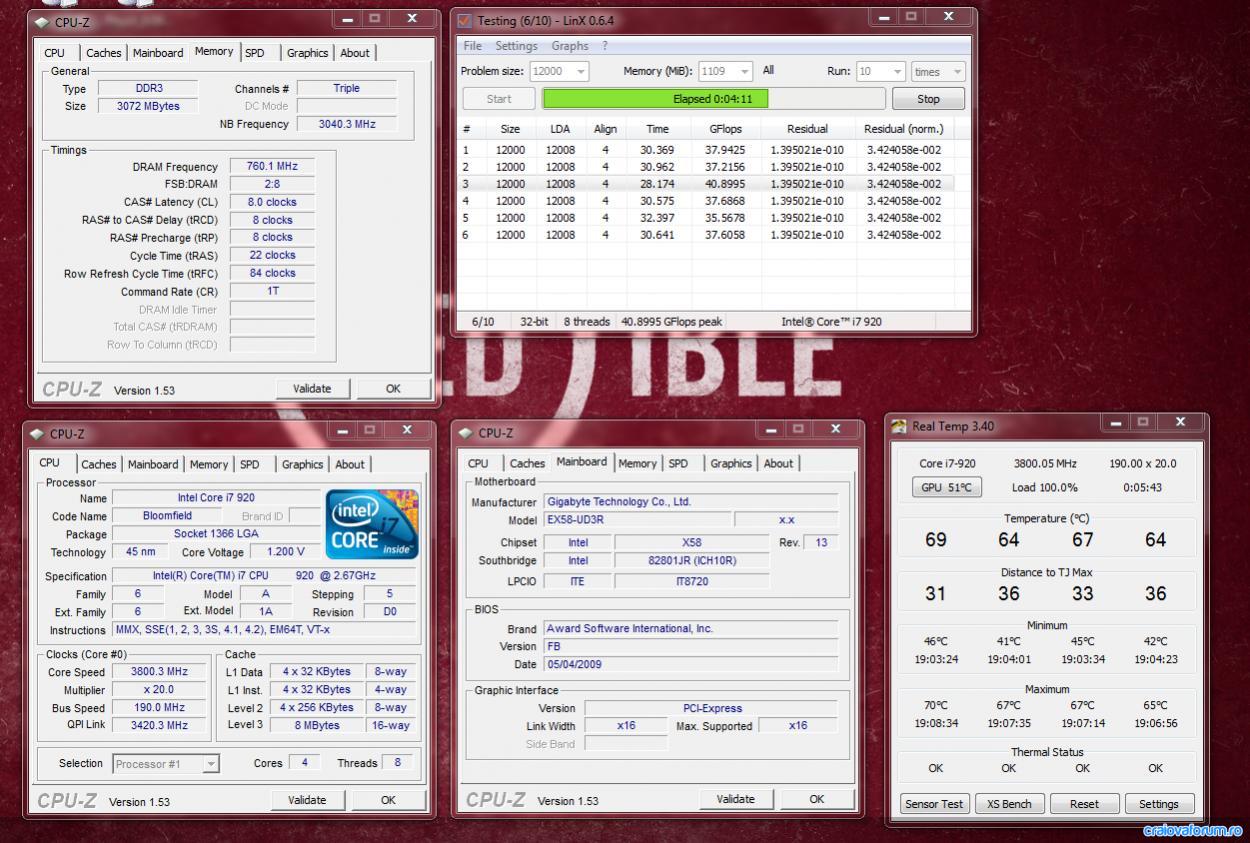Switch to the SPD tab in the Memory CPU-Z window
This screenshot has height=843, width=1250.
255,53
